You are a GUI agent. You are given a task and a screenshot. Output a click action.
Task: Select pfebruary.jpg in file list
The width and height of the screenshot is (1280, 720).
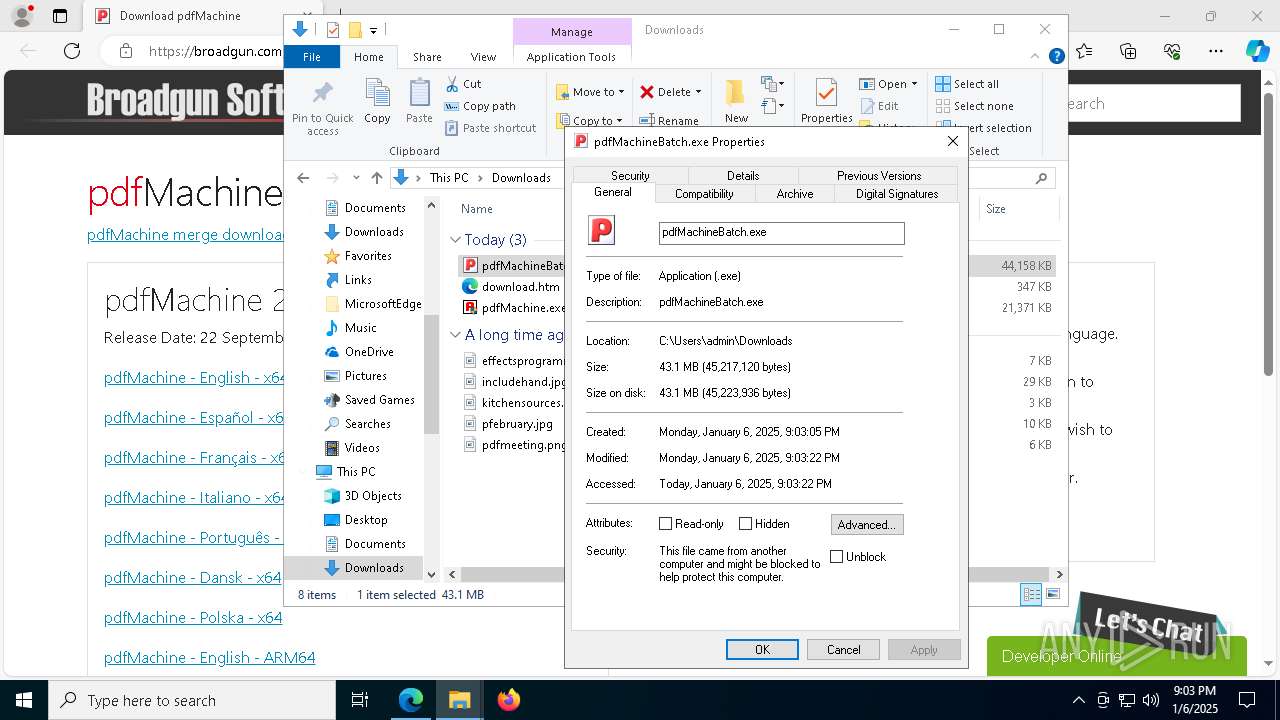tap(516, 424)
